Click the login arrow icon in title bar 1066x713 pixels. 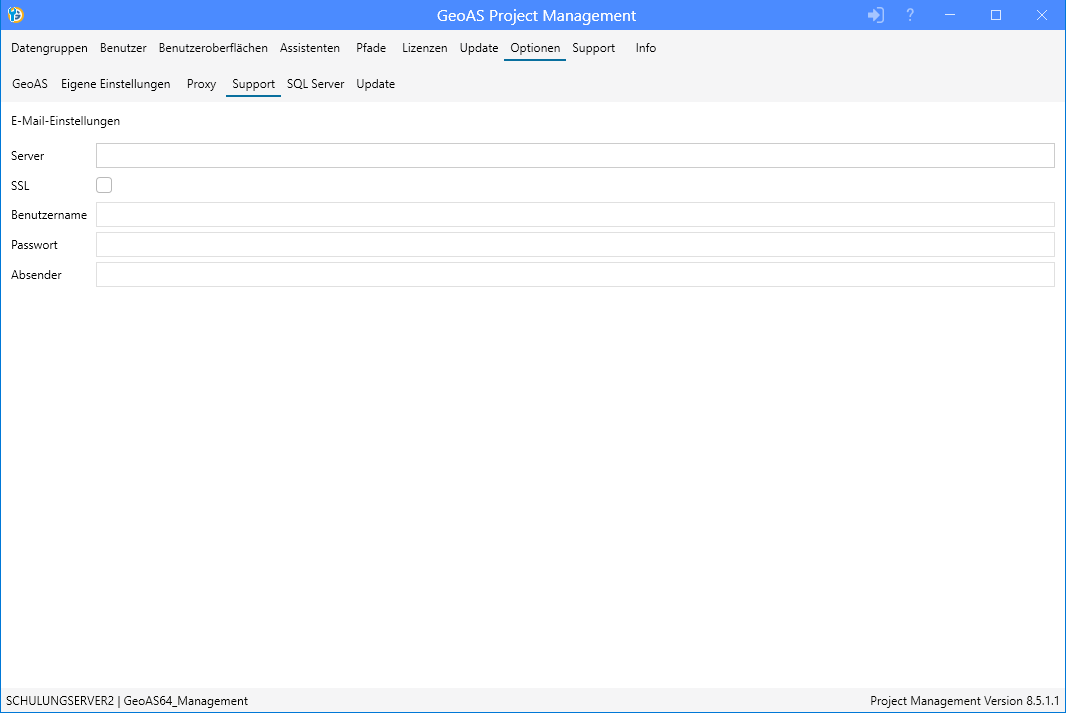pos(876,15)
